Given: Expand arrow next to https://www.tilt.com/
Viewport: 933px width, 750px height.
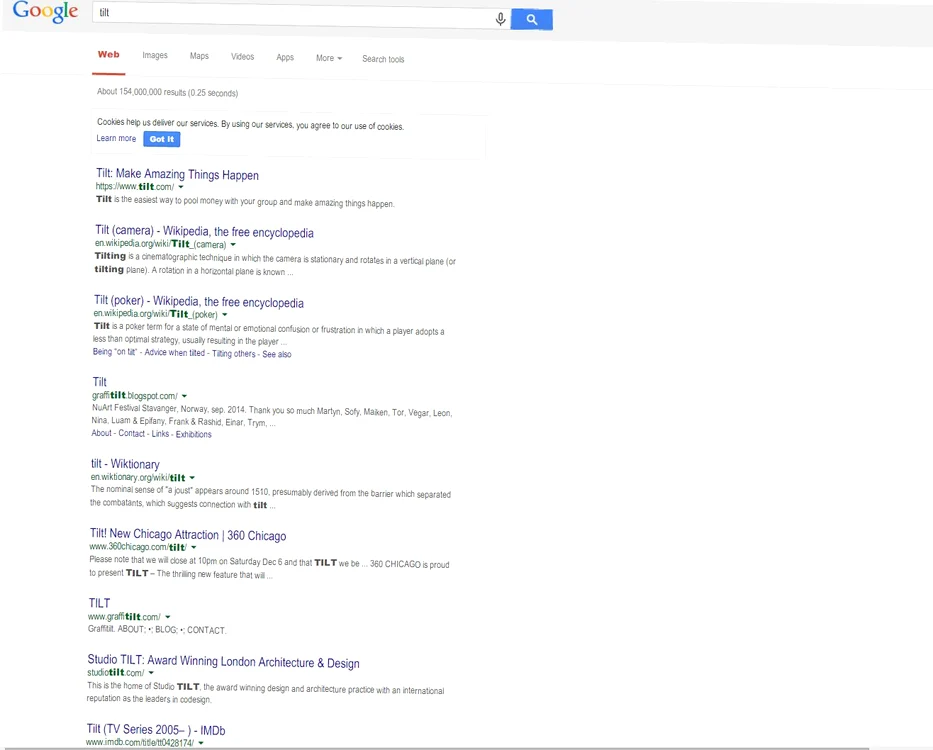Looking at the screenshot, I should [181, 187].
